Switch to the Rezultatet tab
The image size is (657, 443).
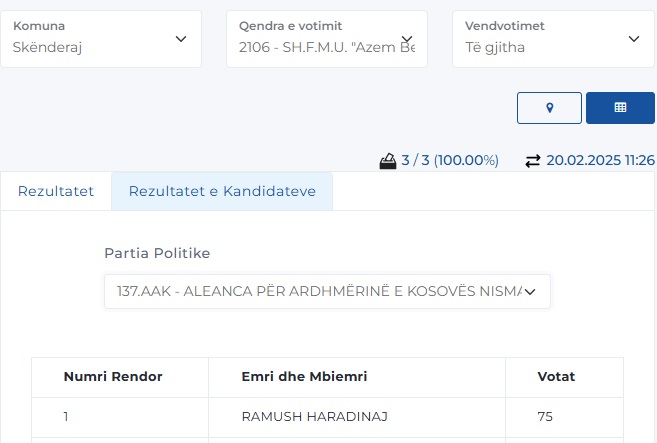point(56,191)
